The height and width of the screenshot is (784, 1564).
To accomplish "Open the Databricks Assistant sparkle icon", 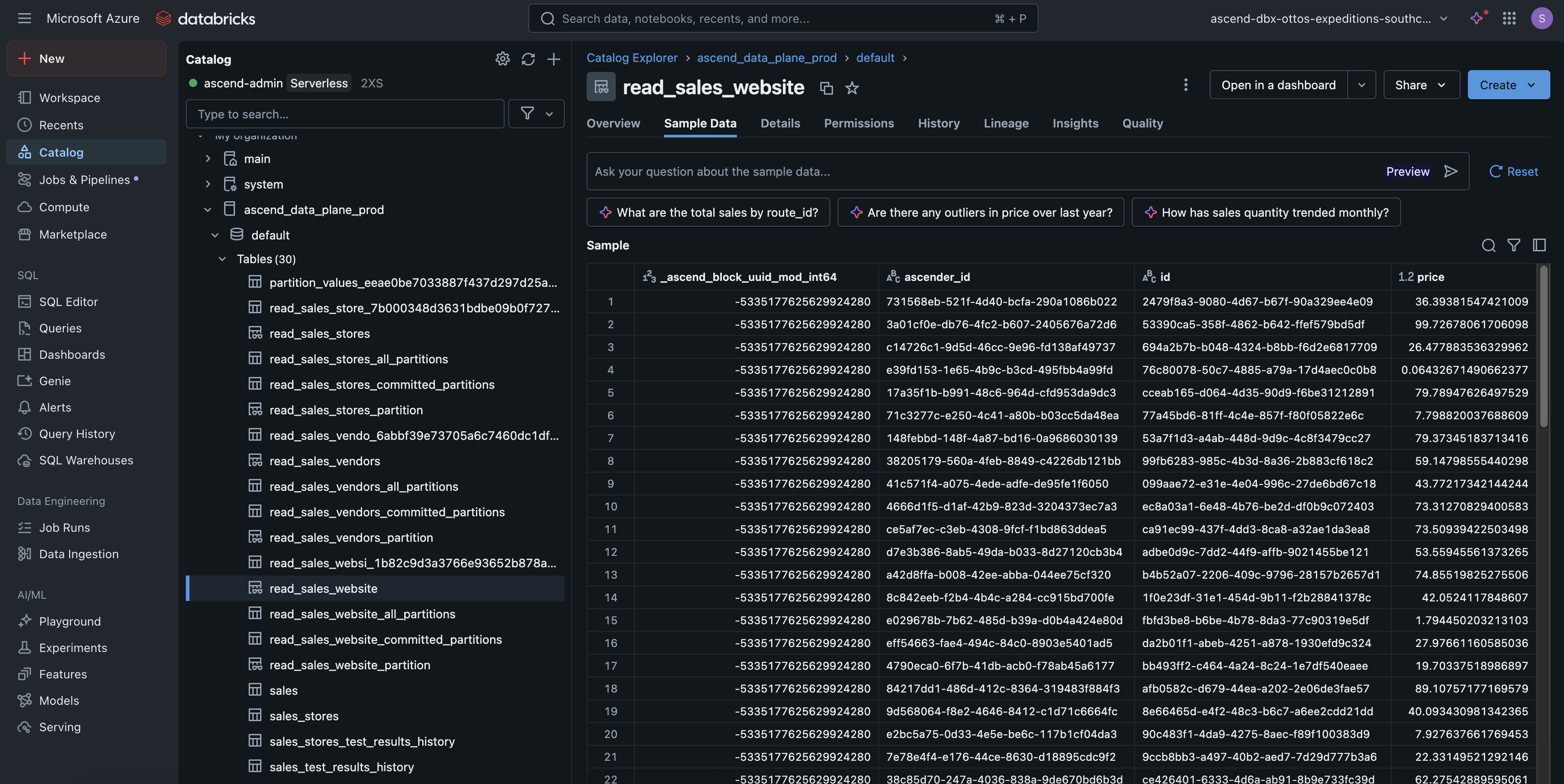I will pos(1477,18).
